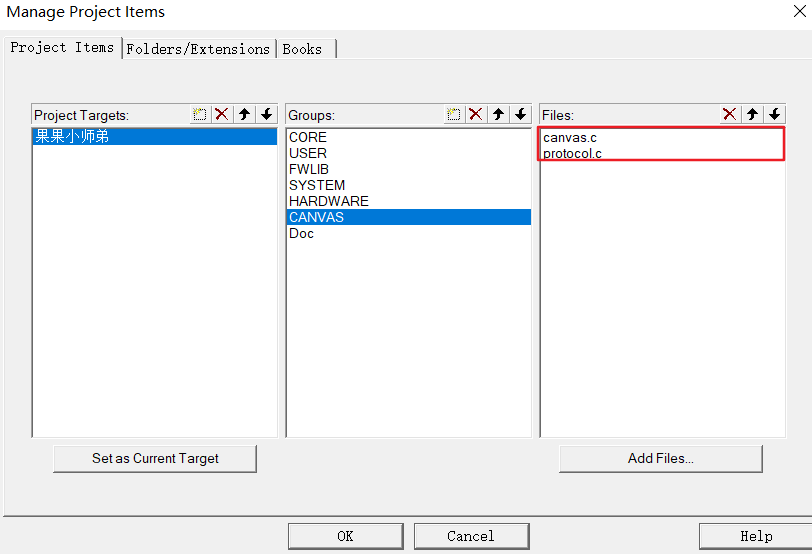Open Help for this dialog
The height and width of the screenshot is (554, 812).
756,536
